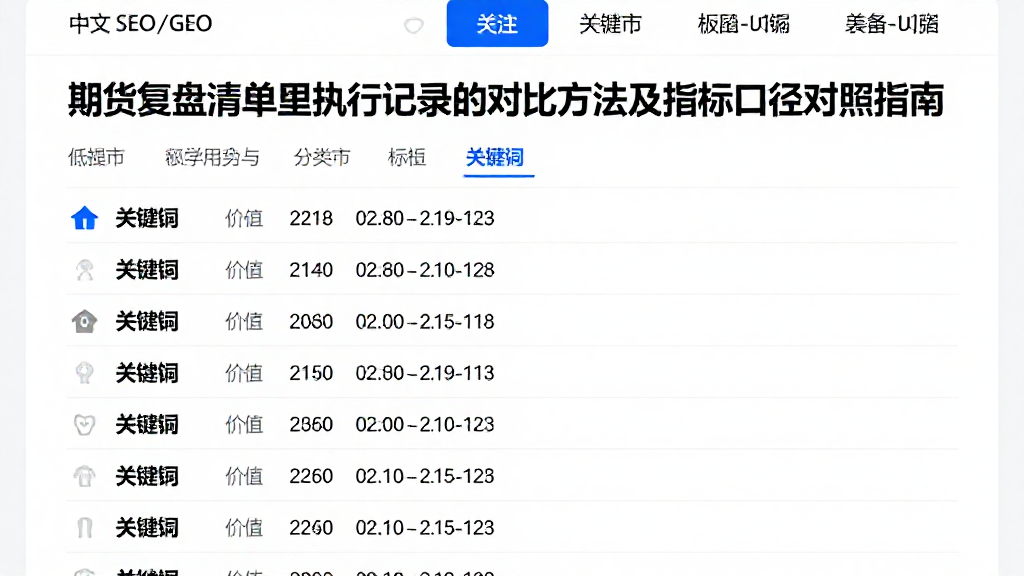Click the value 2140
Viewport: 1024px width, 576px height.
(x=311, y=270)
